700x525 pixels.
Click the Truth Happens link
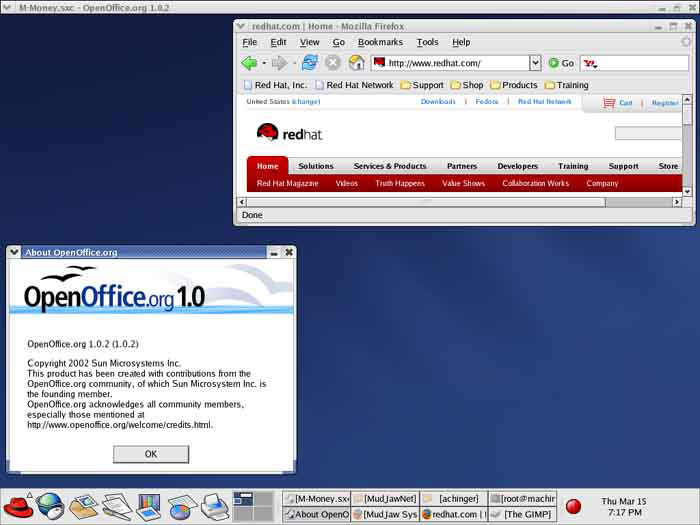400,183
